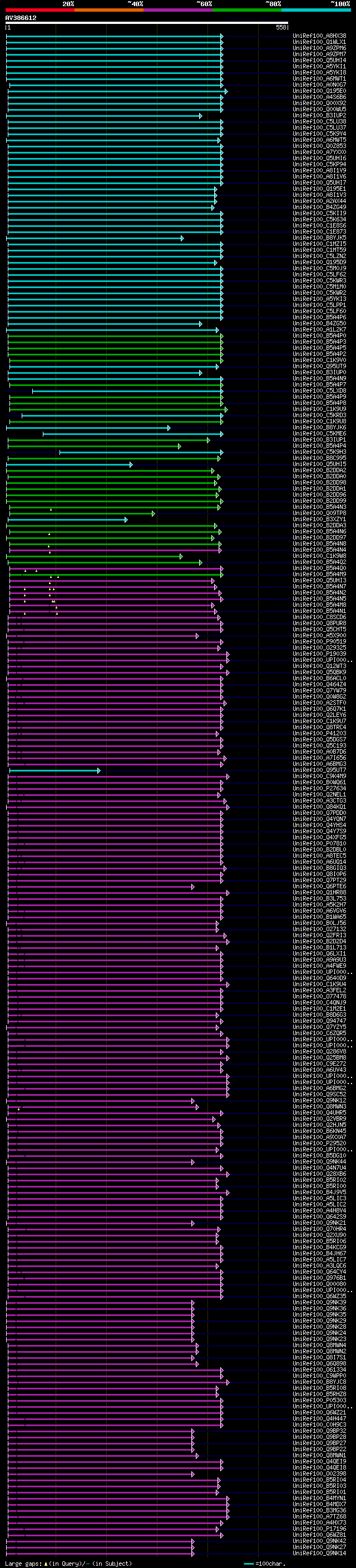Click the purple ~60% identity color segment

pyautogui.click(x=177, y=10)
